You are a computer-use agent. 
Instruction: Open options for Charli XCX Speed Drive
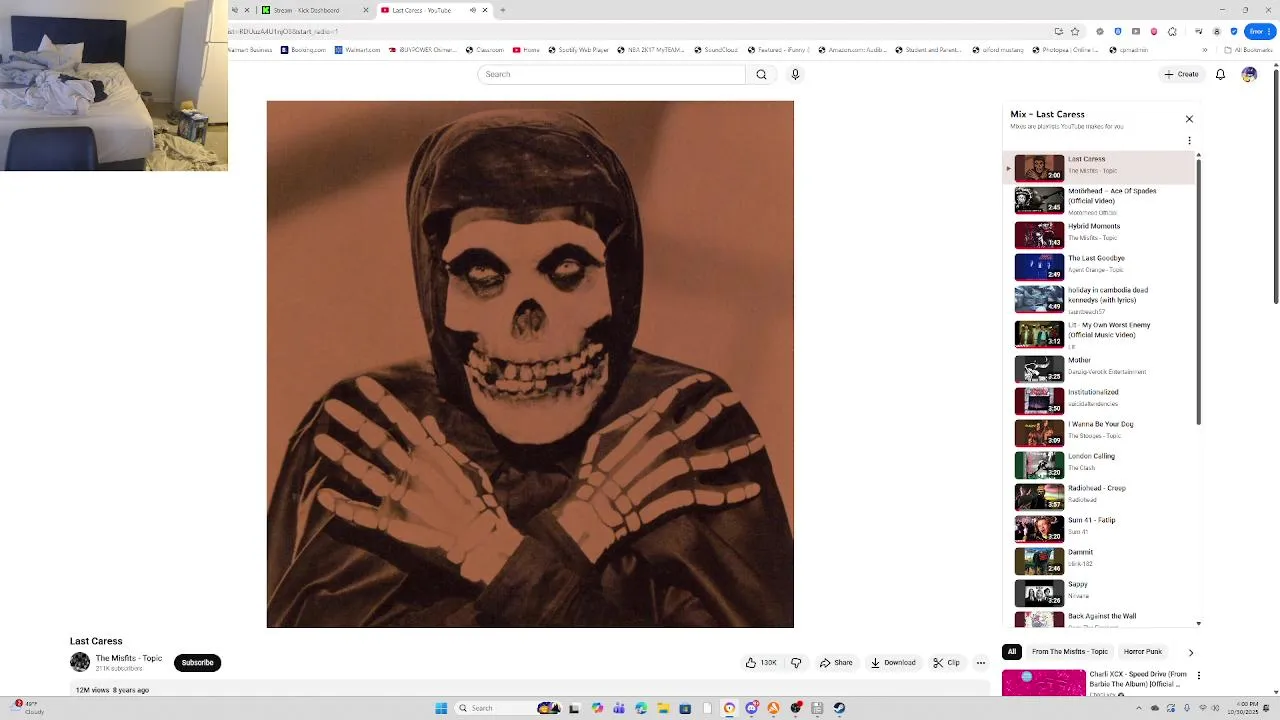[x=1199, y=676]
